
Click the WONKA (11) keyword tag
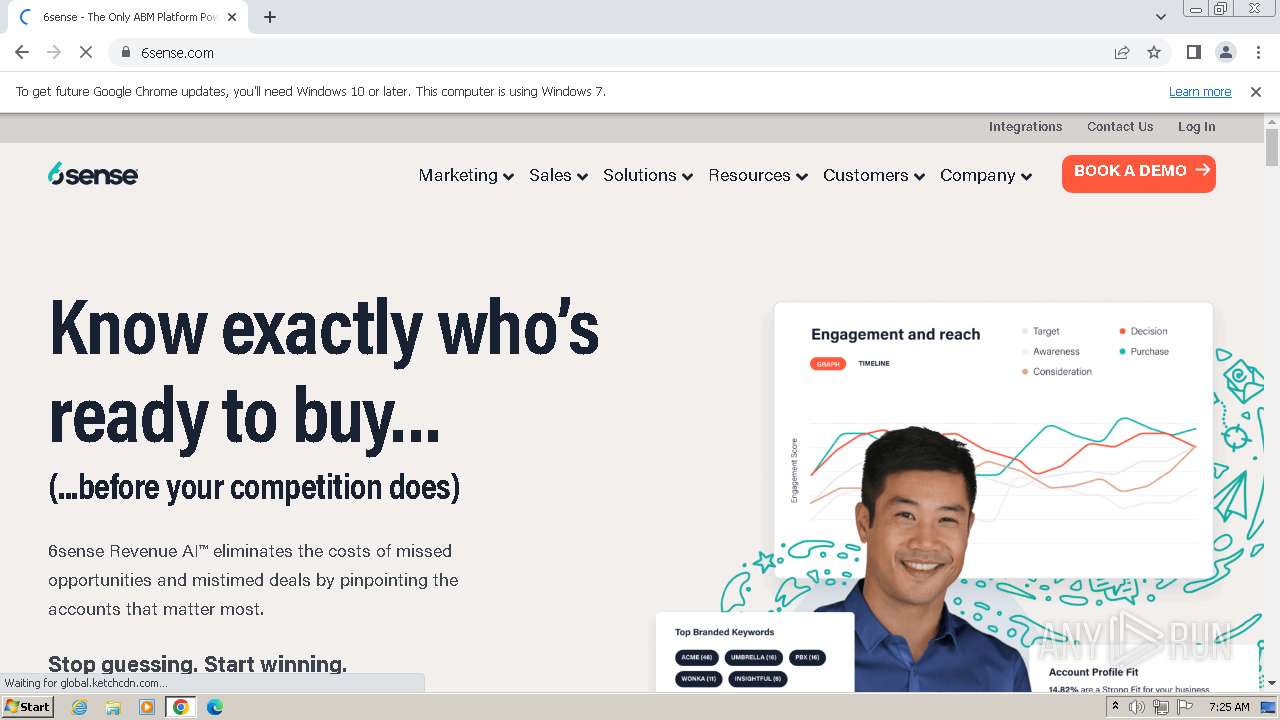pyautogui.click(x=699, y=678)
